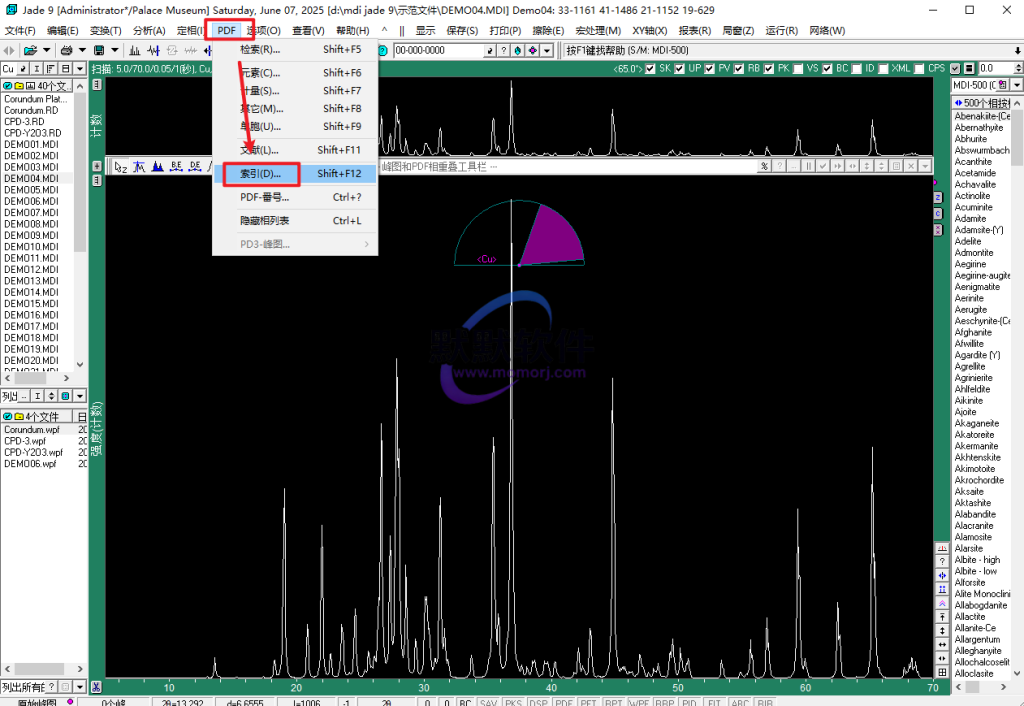Image resolution: width=1024 pixels, height=706 pixels.
Task: Click the PDF number input field 00-000-0000
Action: pos(438,50)
